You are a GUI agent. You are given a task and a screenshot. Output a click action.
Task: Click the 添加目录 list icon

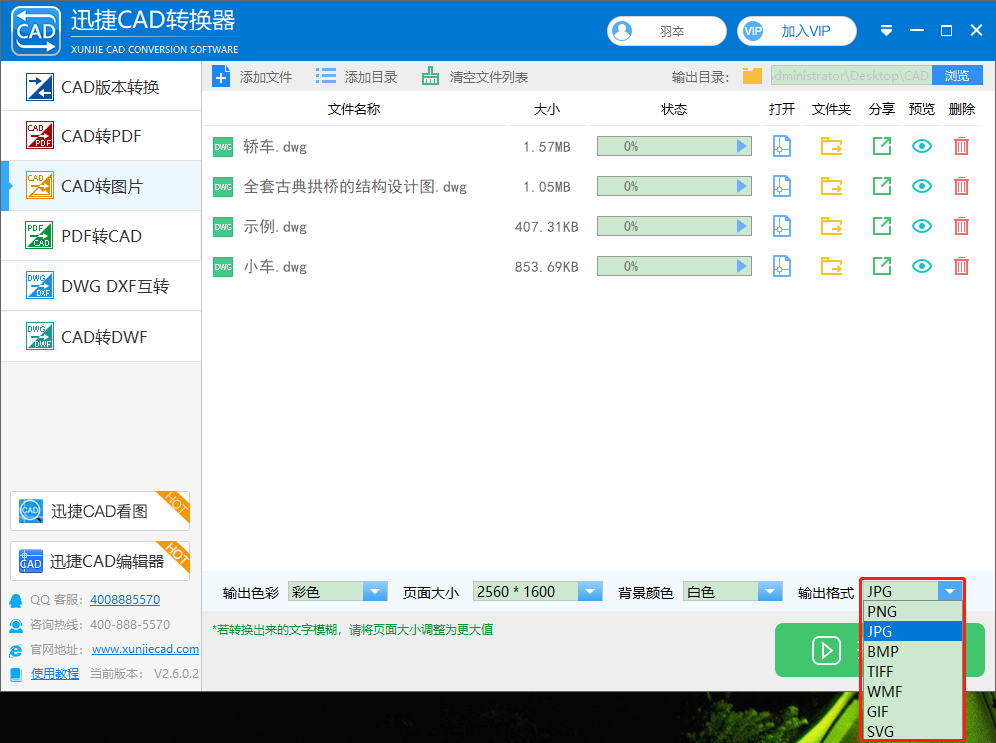click(326, 77)
